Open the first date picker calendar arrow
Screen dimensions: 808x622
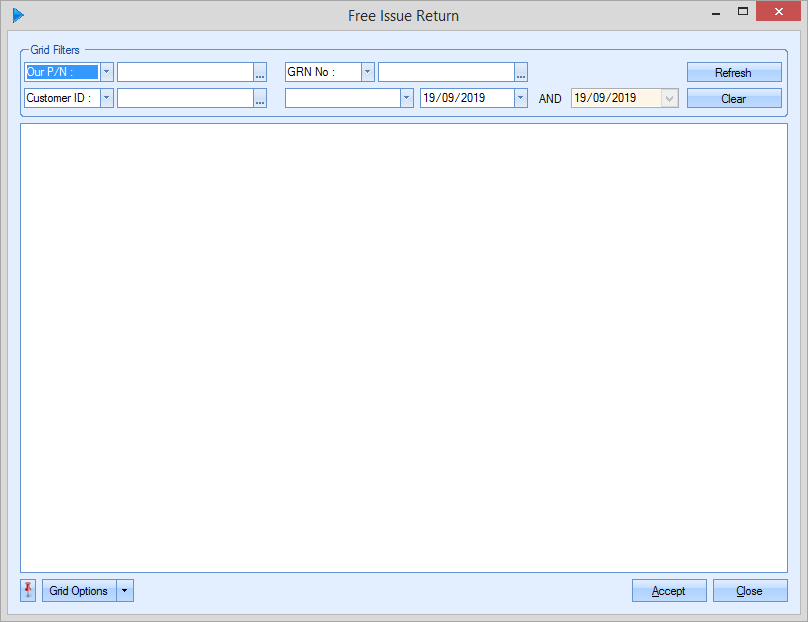520,98
